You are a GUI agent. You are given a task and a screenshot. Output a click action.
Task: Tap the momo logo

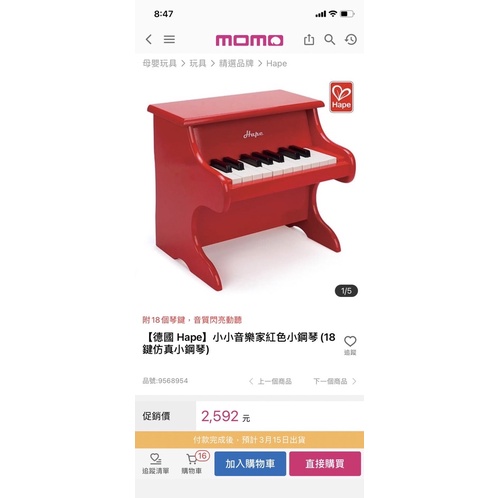249,40
